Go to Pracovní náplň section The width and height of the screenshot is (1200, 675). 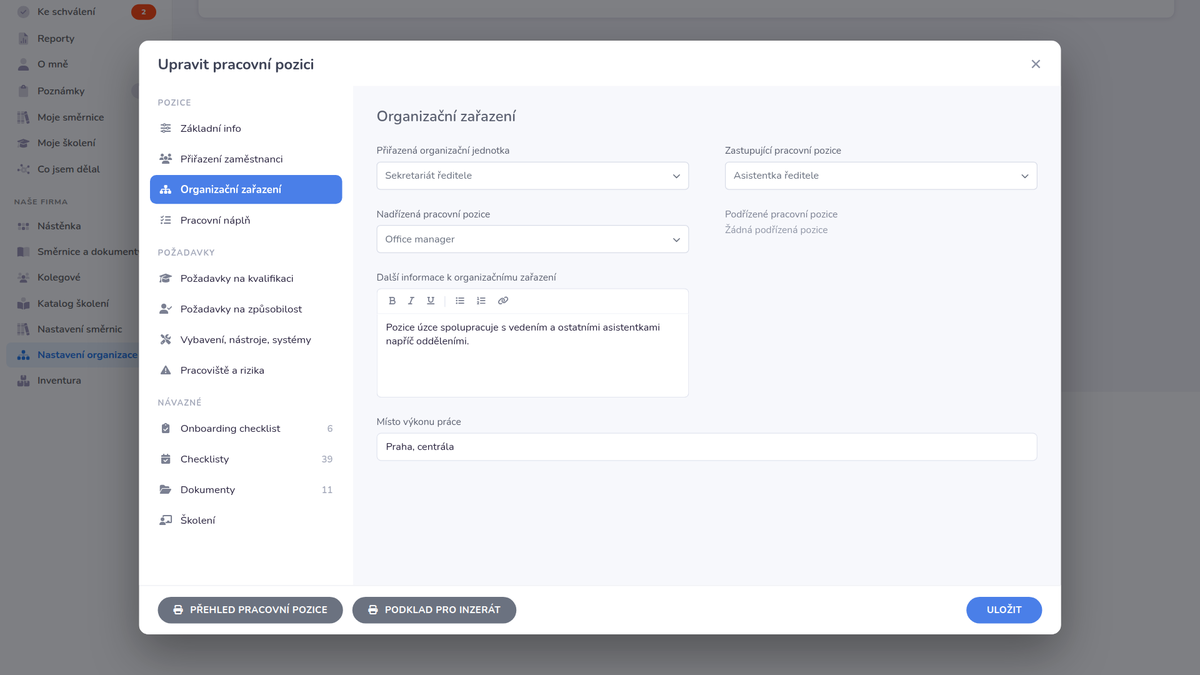246,220
